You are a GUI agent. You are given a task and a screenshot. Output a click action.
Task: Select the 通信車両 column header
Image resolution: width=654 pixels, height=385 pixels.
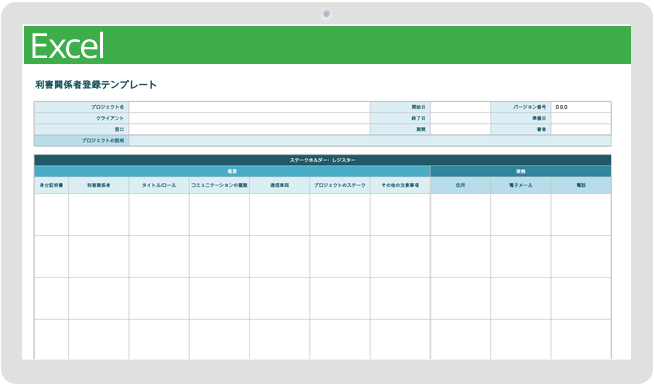point(279,185)
